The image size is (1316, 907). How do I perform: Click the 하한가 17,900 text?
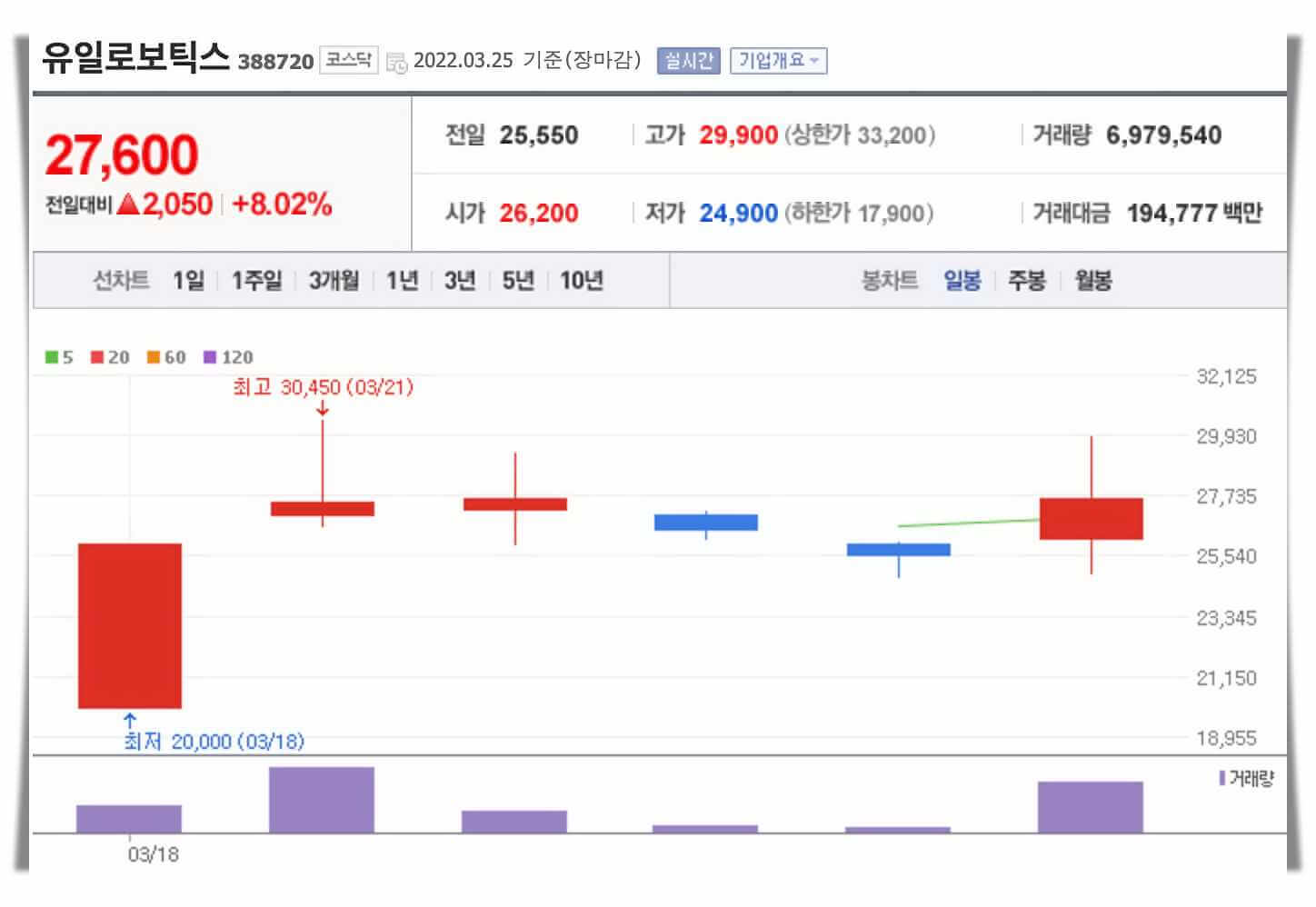859,214
